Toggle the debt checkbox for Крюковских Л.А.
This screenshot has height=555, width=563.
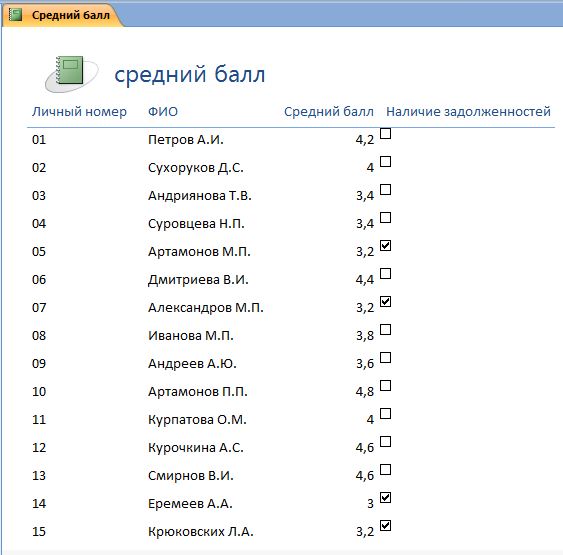(385, 526)
